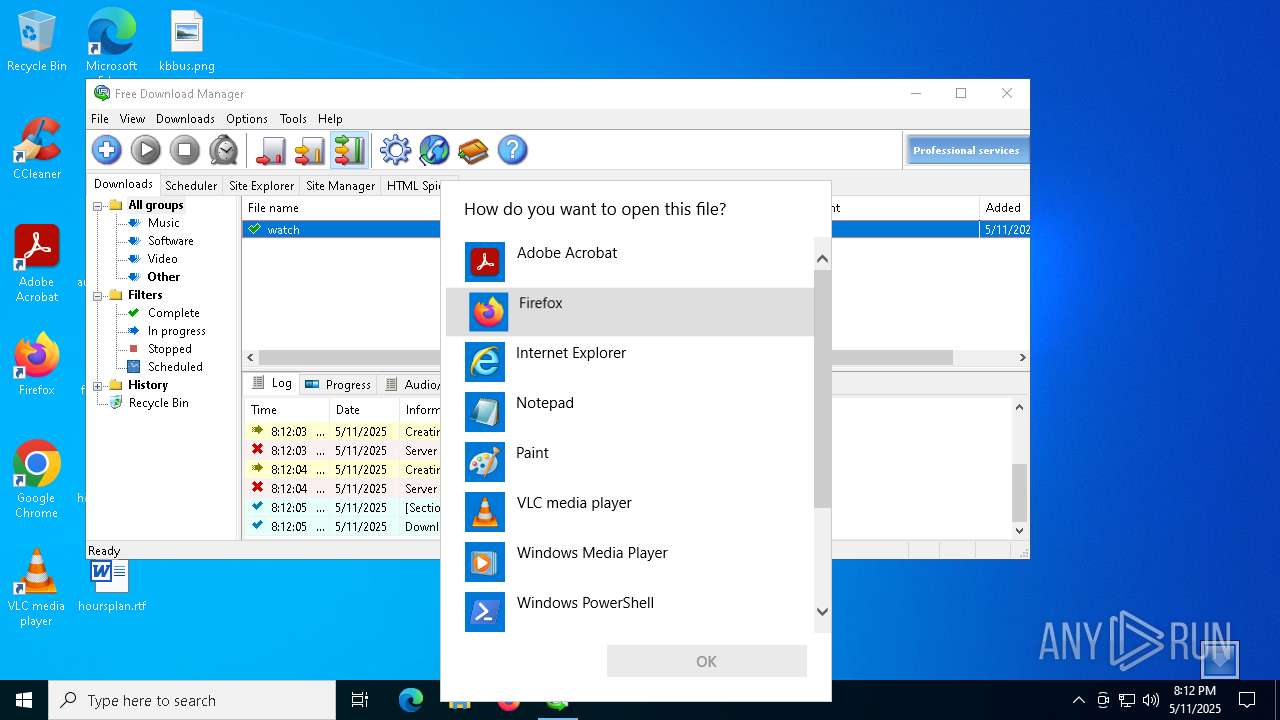
Task: Open the Options menu
Action: [x=246, y=118]
